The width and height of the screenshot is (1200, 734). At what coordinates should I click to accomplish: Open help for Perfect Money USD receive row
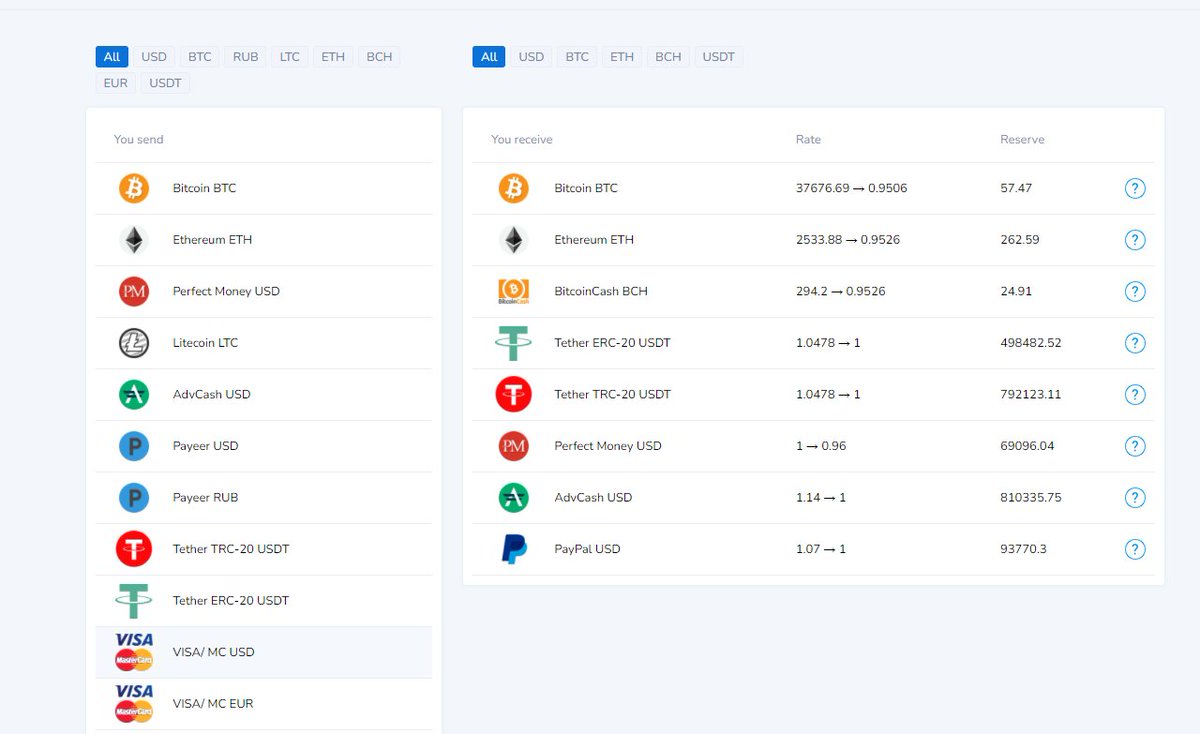tap(1135, 446)
